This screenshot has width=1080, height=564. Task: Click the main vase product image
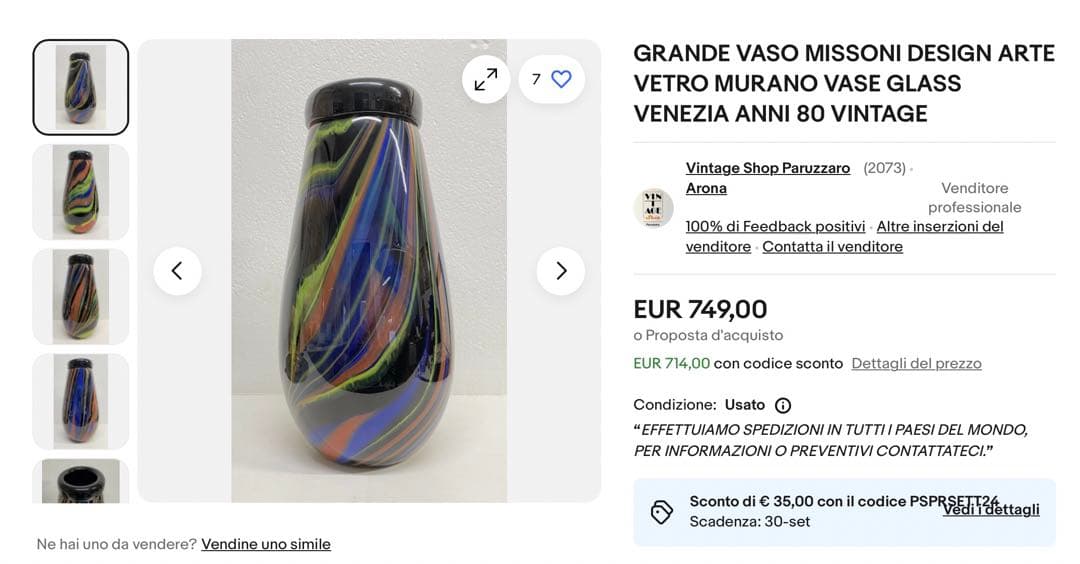(368, 290)
